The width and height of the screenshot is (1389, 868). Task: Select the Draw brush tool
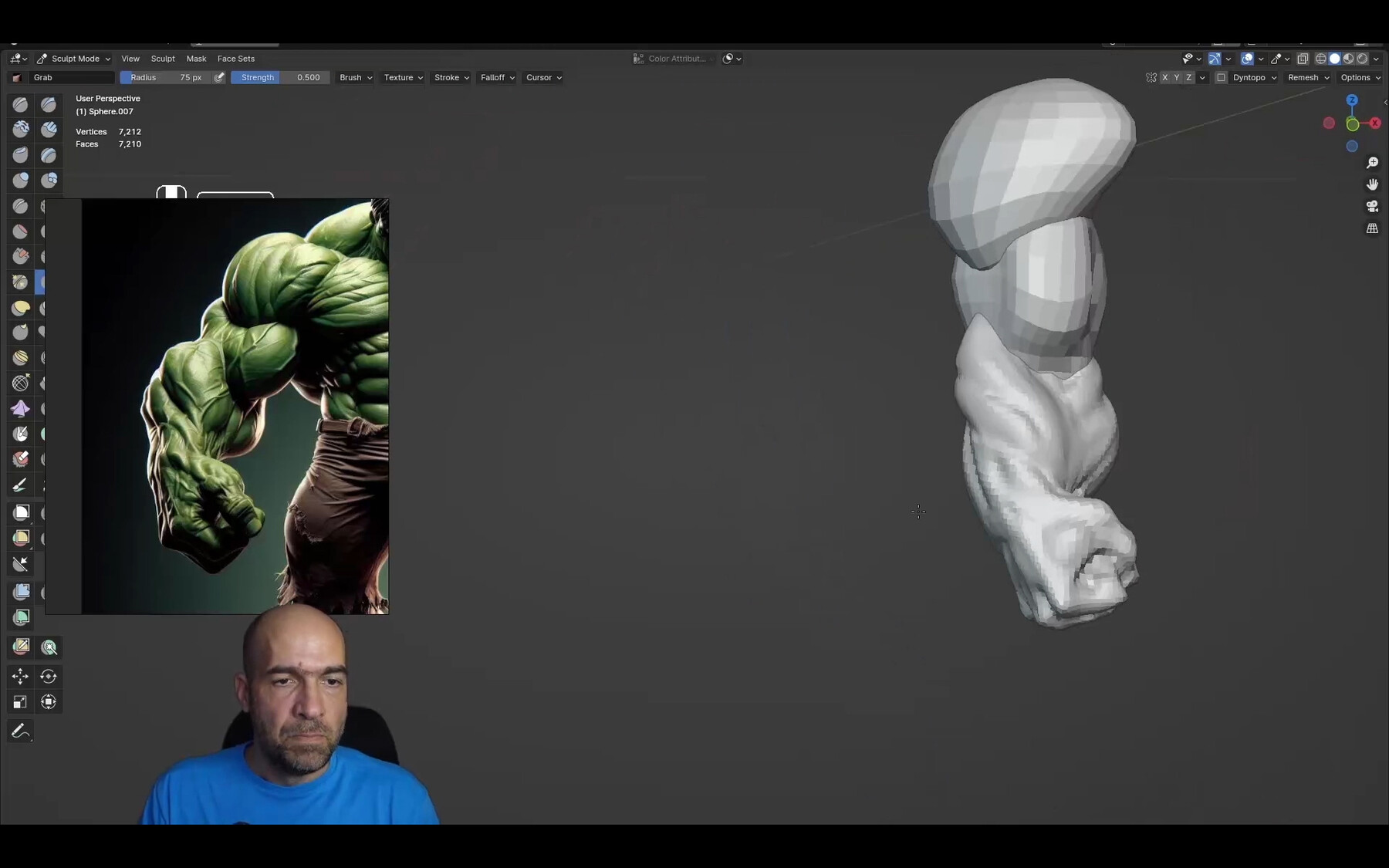click(21, 104)
